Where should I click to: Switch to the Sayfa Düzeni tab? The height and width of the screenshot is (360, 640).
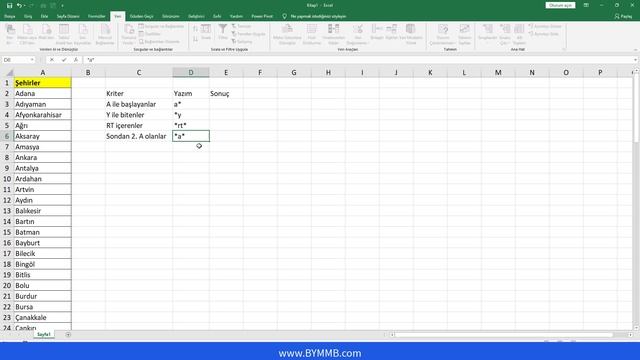pos(68,16)
